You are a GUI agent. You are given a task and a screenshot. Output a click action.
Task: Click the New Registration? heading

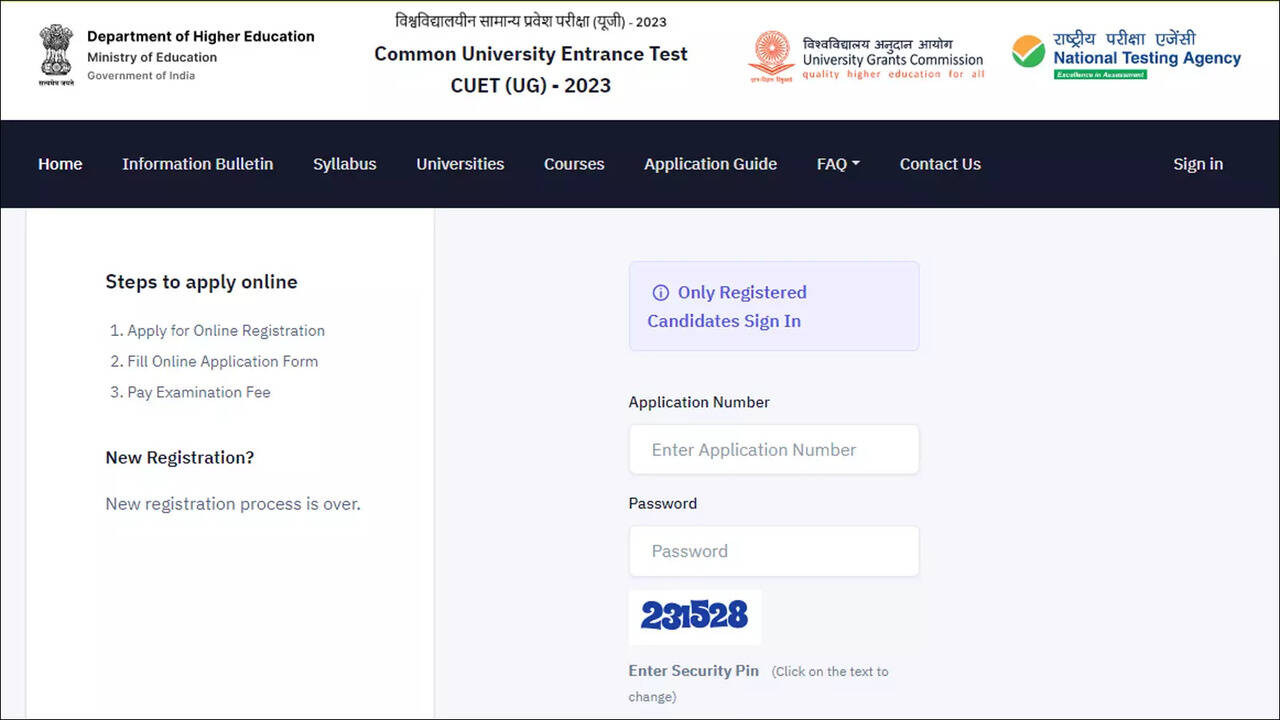[x=180, y=458]
